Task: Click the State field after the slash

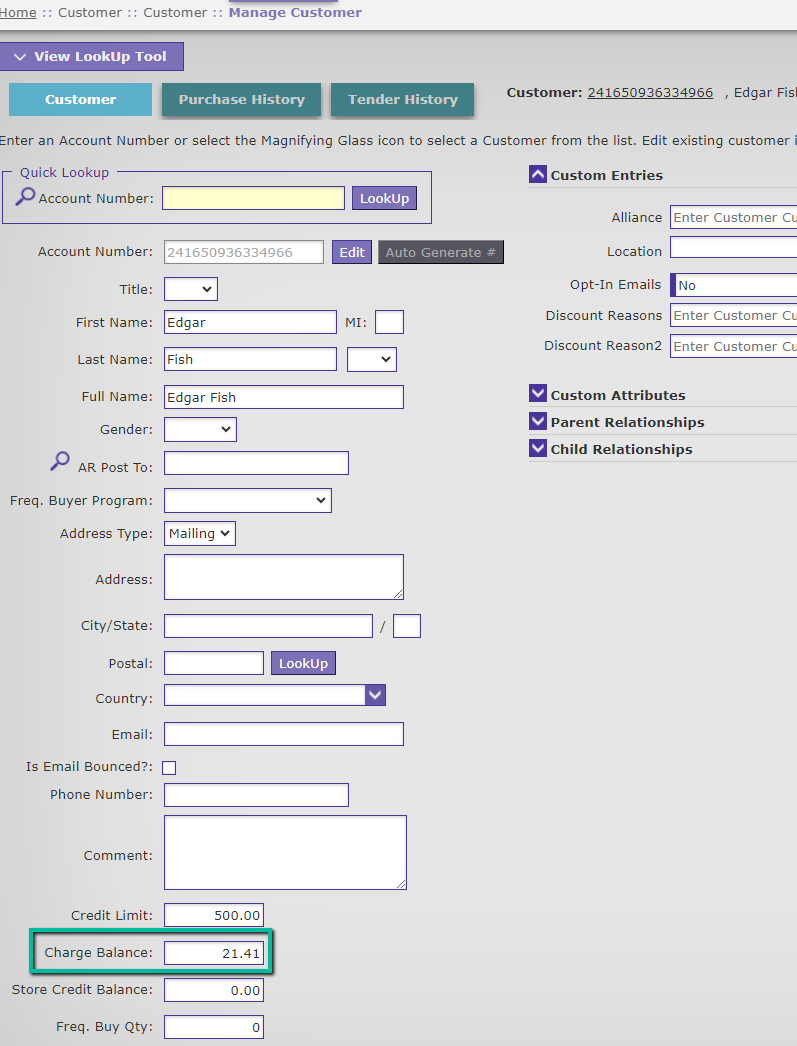Action: coord(407,626)
